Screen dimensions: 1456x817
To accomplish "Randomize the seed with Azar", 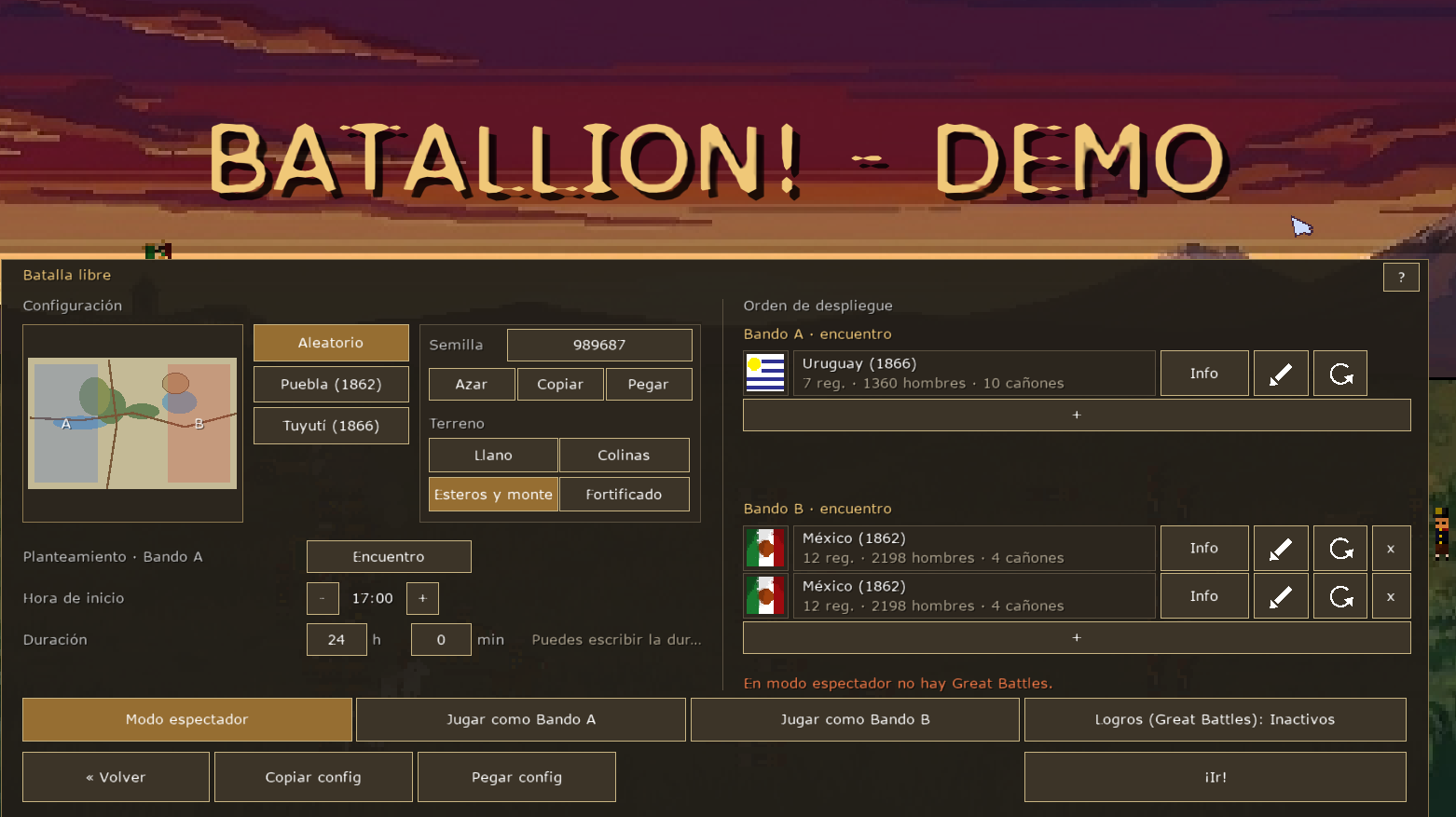I will [472, 385].
